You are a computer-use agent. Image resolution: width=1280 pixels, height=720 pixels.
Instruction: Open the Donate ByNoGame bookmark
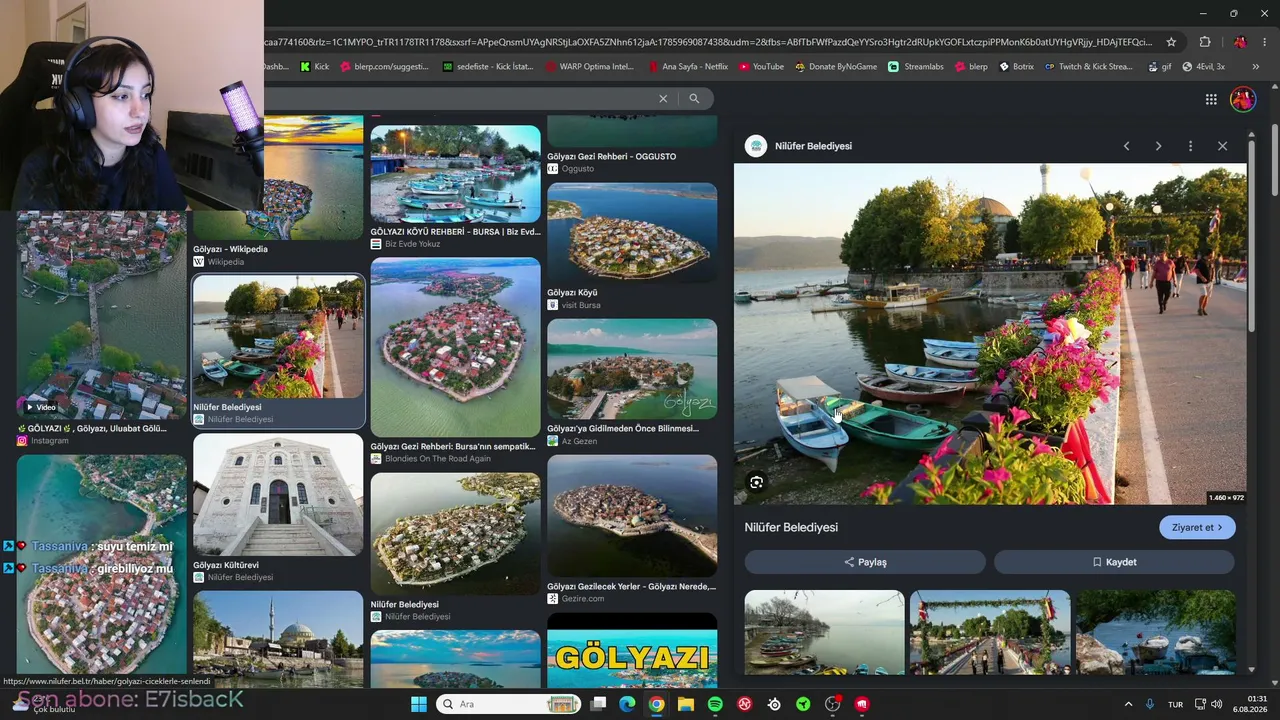coord(836,67)
